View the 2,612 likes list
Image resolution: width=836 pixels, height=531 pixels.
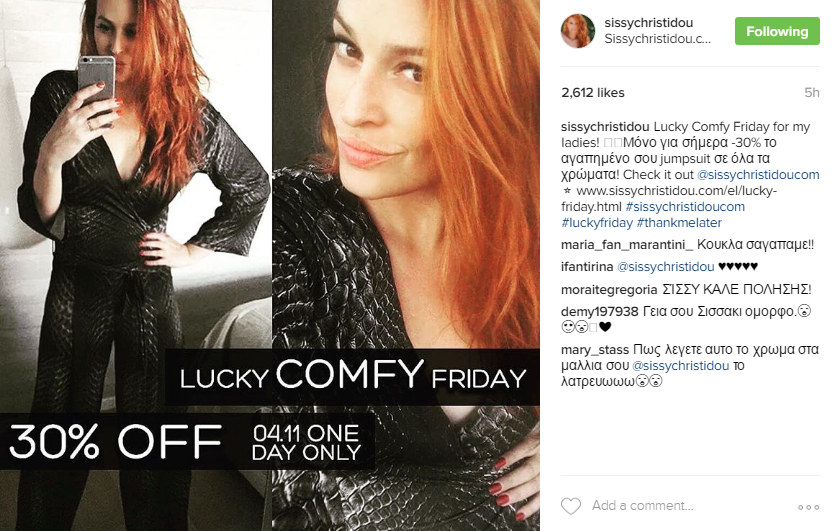coord(592,93)
